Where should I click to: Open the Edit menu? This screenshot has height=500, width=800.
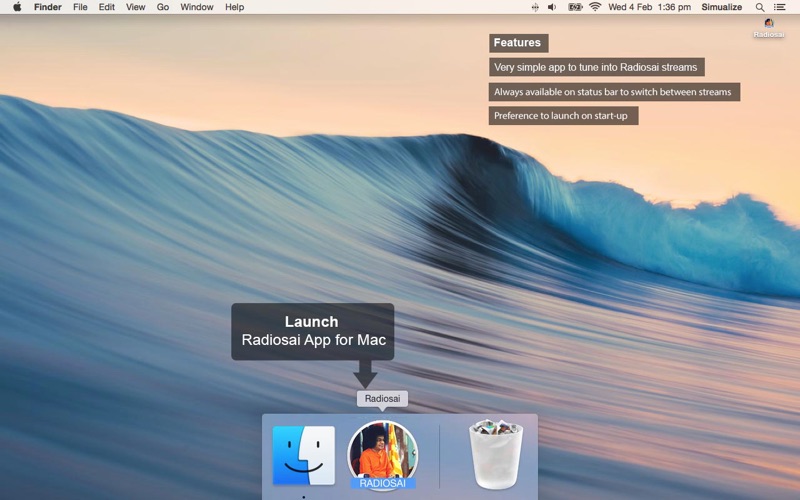point(106,7)
